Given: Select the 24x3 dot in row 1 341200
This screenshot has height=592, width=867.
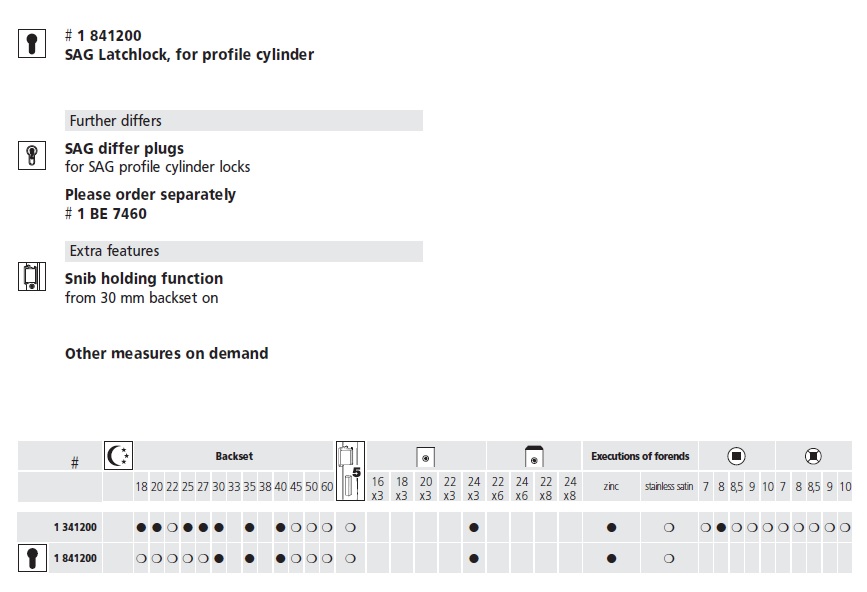Looking at the screenshot, I should (473, 527).
